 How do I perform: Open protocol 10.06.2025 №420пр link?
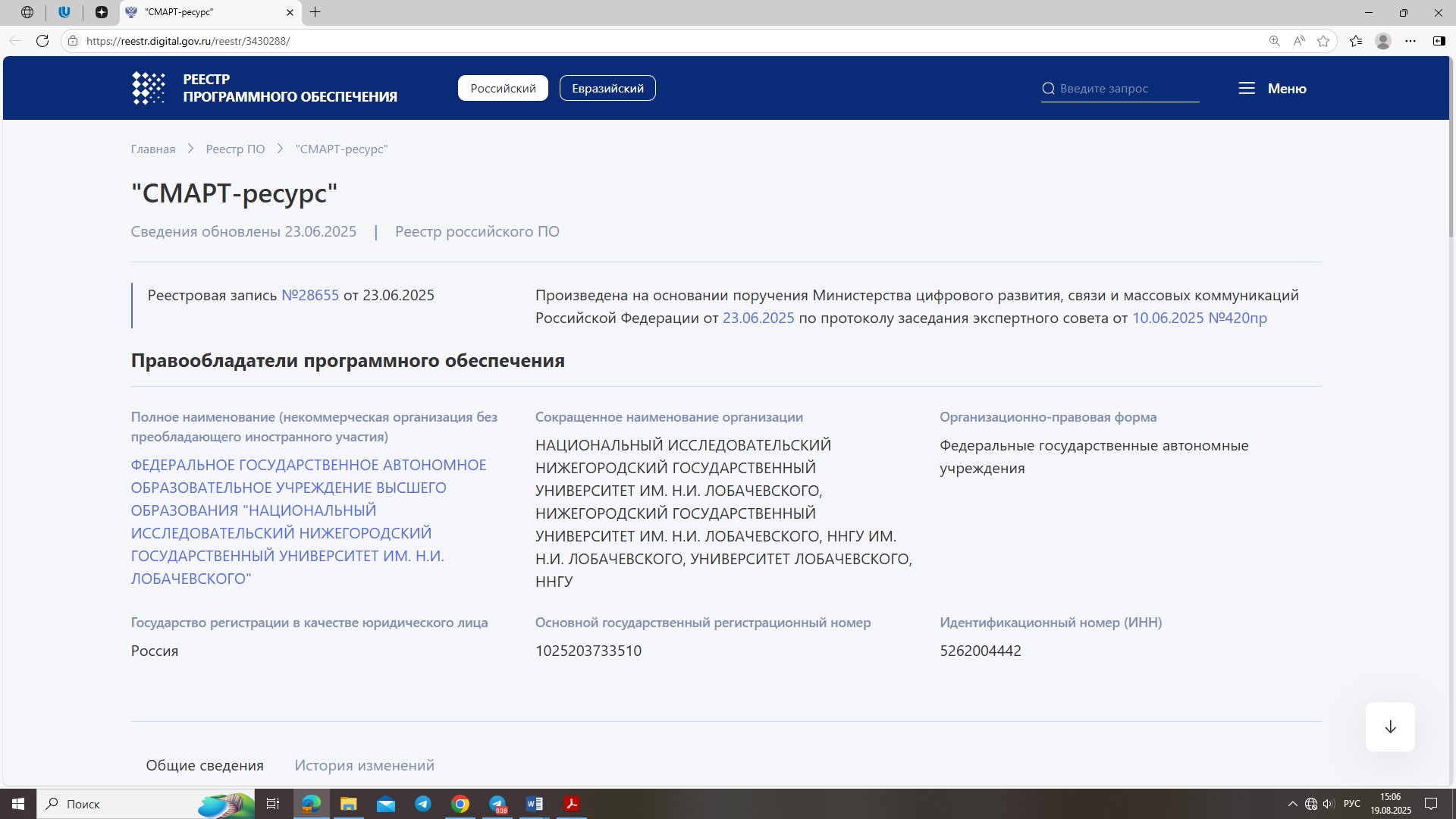tap(1199, 318)
